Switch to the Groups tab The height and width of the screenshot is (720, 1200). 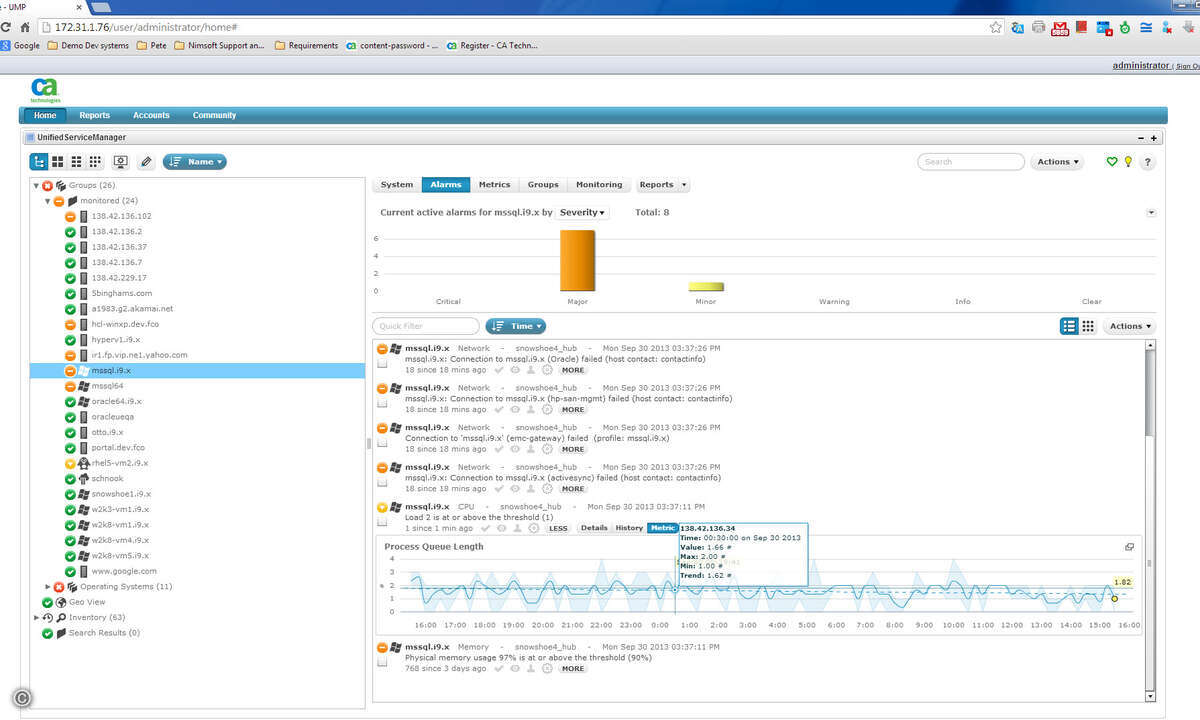pyautogui.click(x=543, y=185)
